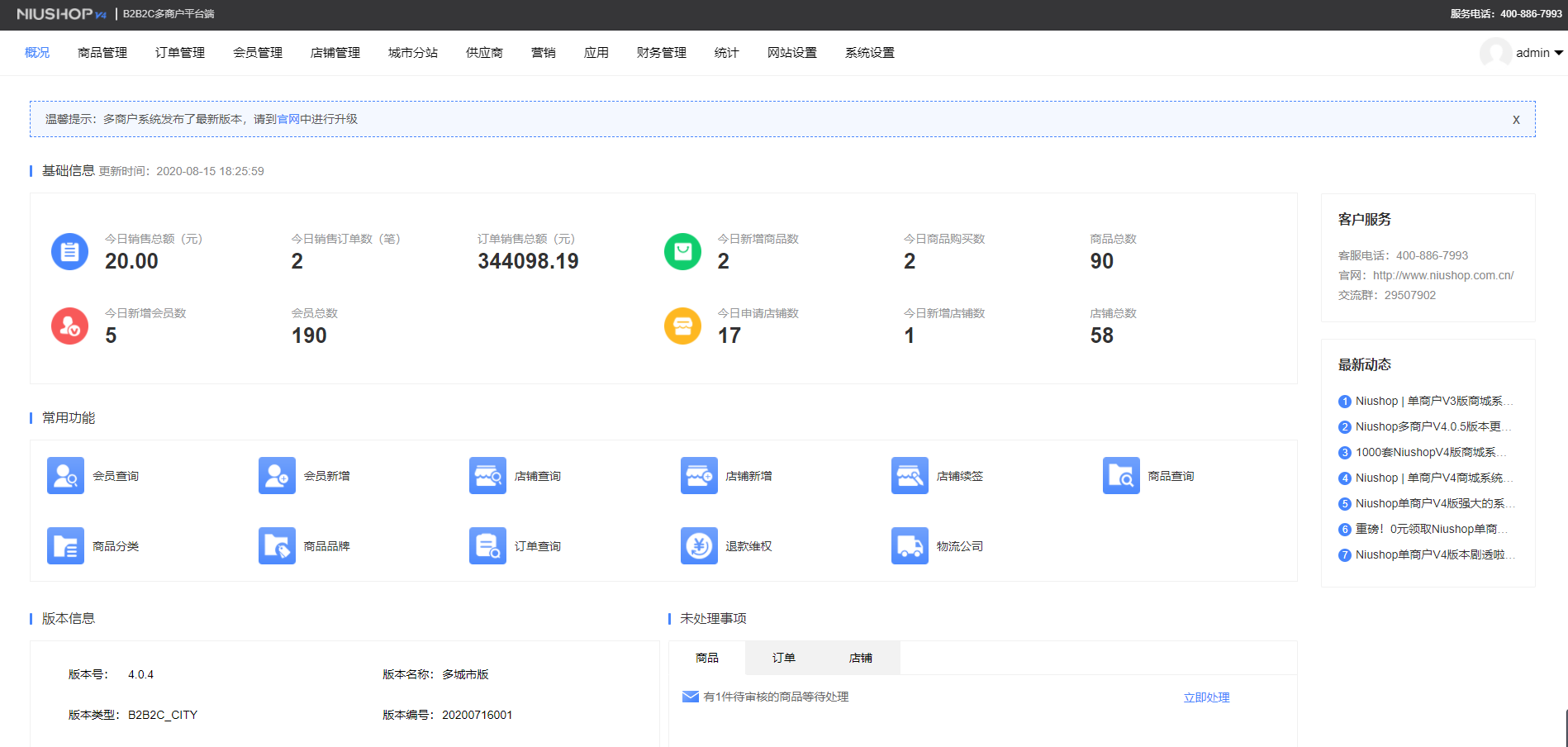Go to 概况 overview menu
The height and width of the screenshot is (747, 1568).
coord(37,53)
